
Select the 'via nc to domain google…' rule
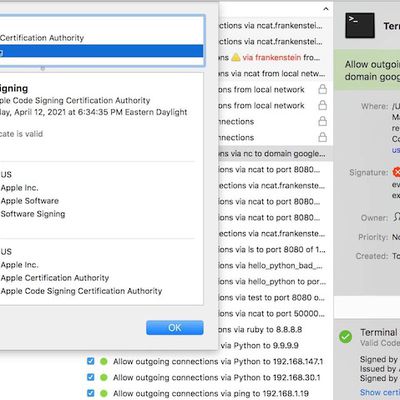275,153
